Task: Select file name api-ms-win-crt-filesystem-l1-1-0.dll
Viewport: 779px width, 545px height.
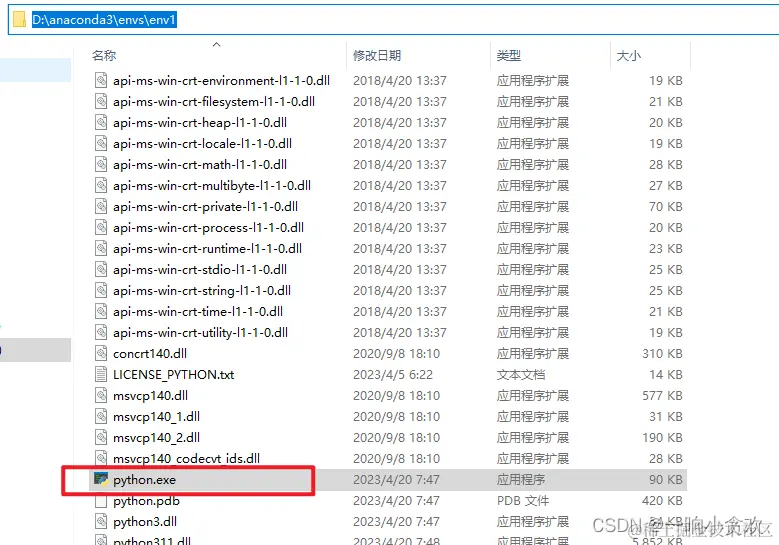Action: 214,101
